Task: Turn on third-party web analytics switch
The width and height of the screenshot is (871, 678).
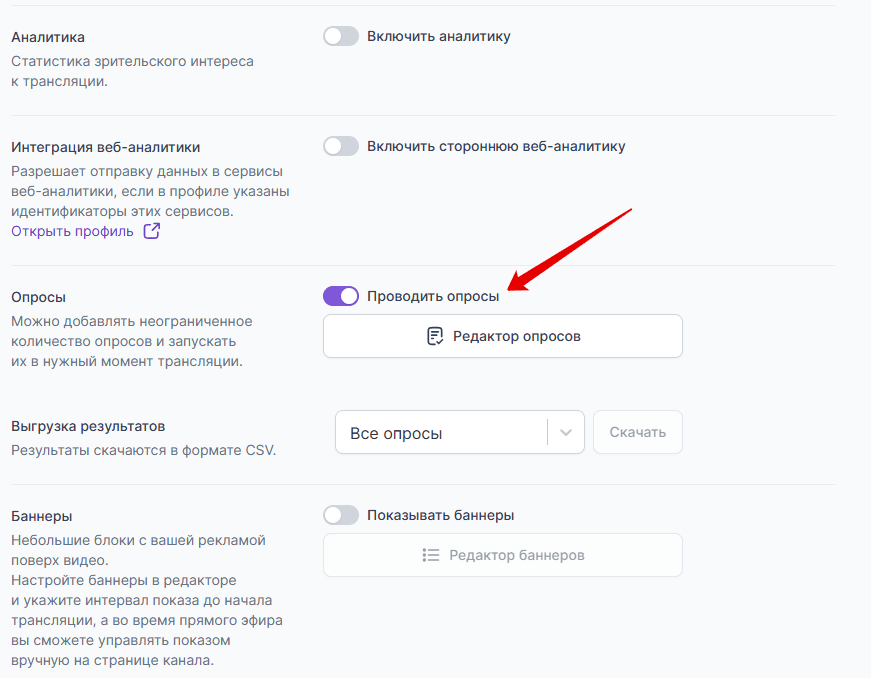Action: click(340, 146)
